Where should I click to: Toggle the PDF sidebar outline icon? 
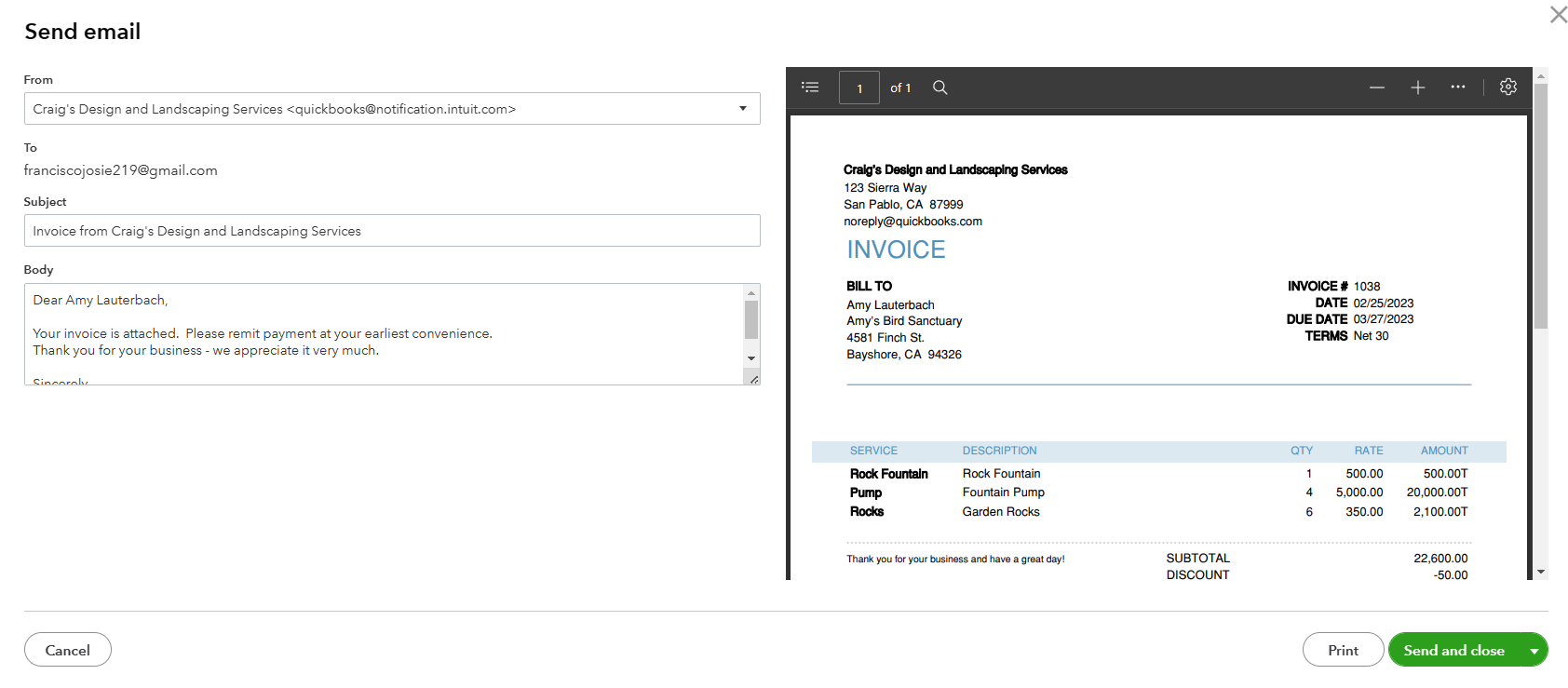(x=810, y=88)
